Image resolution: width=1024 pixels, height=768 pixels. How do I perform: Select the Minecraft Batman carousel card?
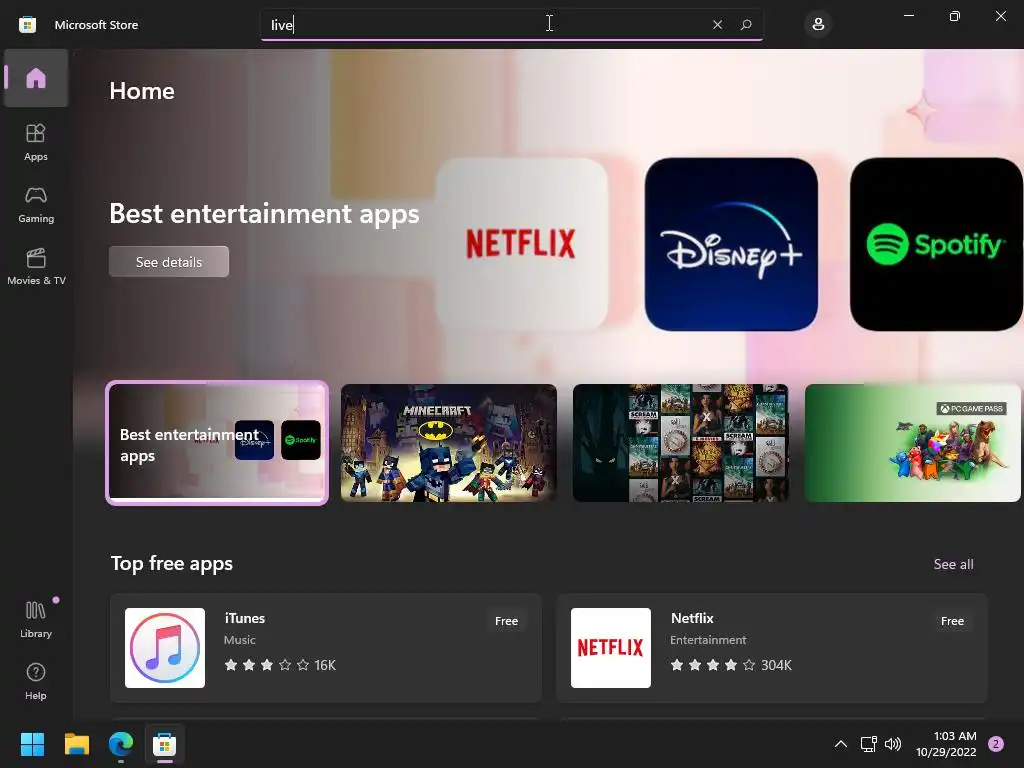coord(449,443)
